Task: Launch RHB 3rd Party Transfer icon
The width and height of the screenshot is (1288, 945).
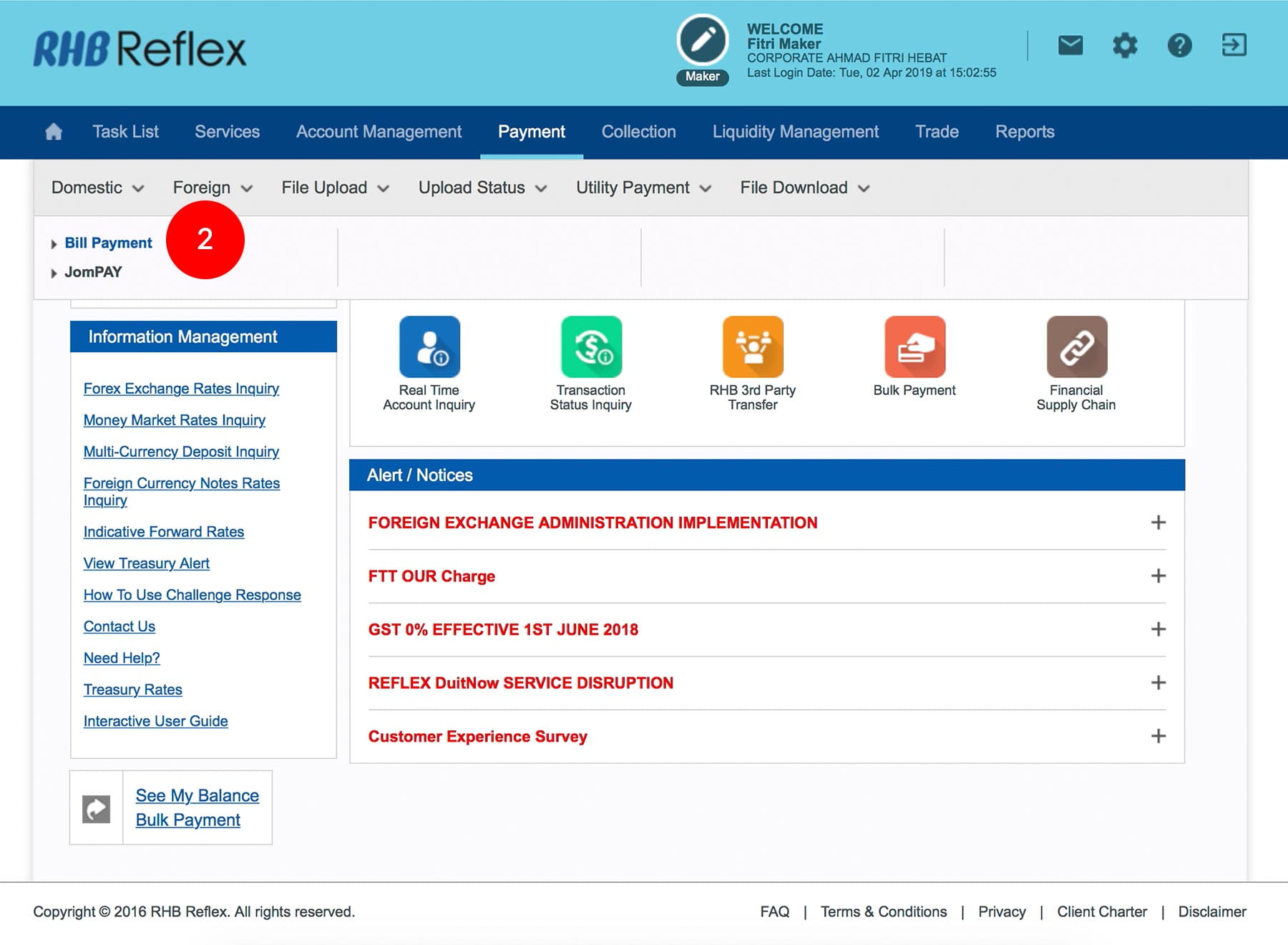Action: pos(753,347)
